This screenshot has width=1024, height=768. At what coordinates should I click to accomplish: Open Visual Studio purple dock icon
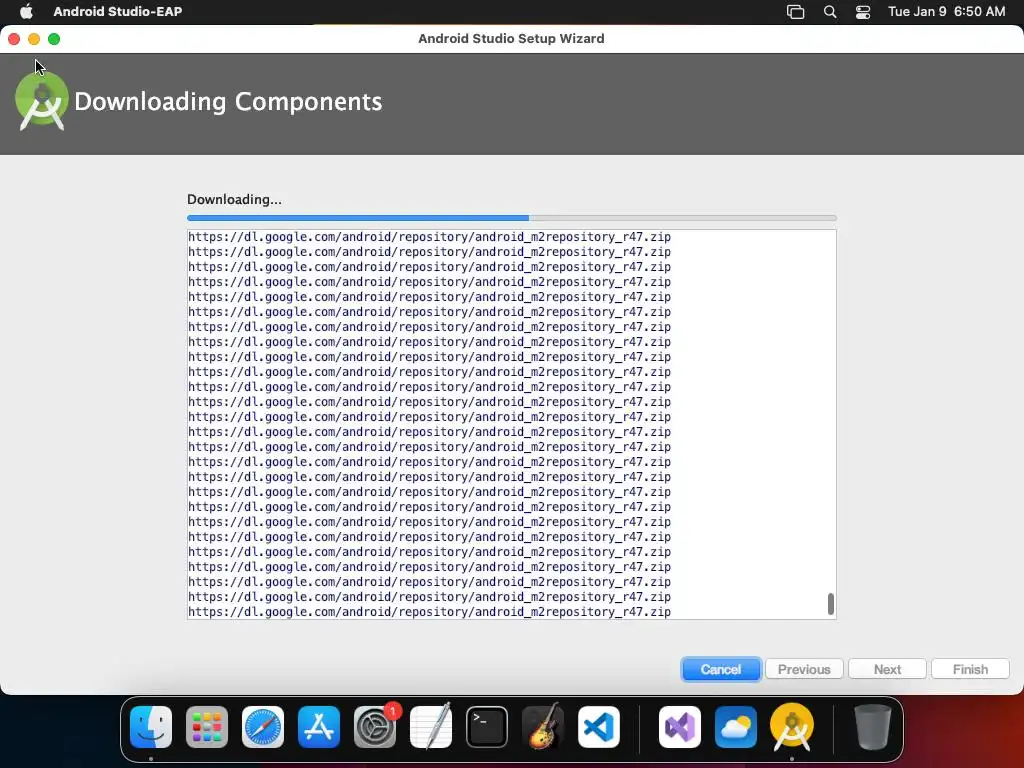coord(679,727)
